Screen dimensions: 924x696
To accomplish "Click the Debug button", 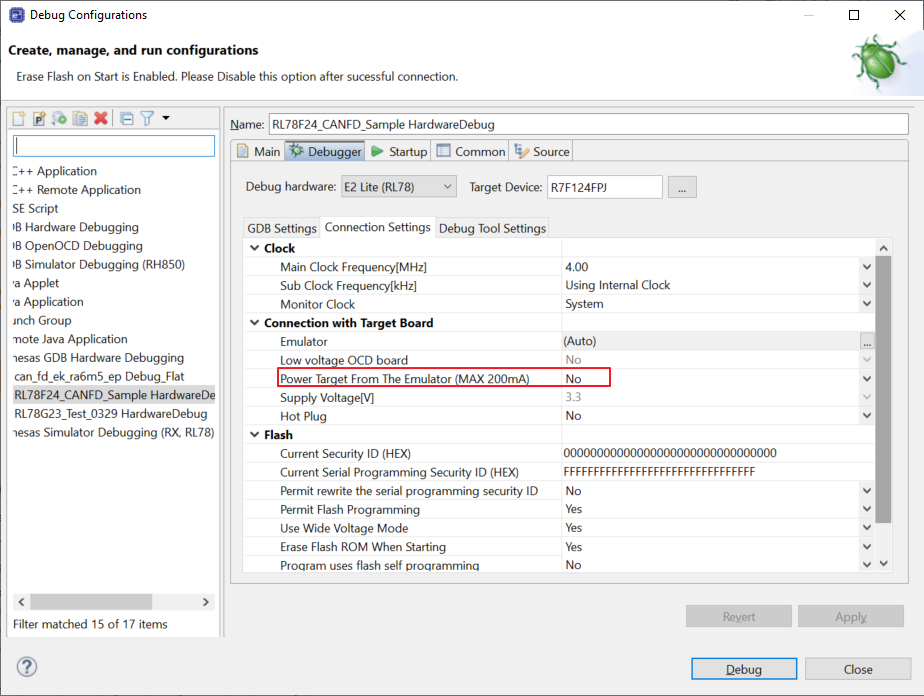I will (x=744, y=669).
